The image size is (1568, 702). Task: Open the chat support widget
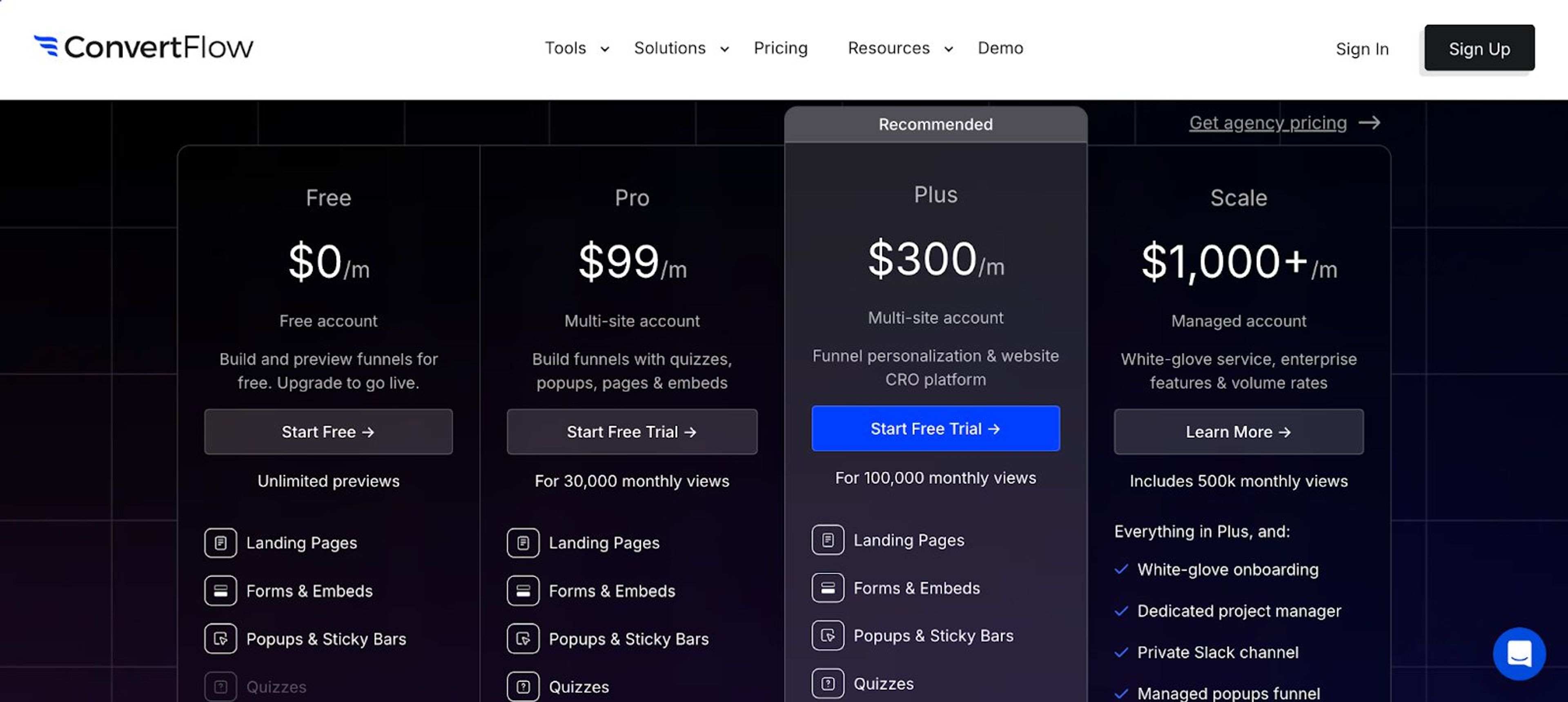(1519, 653)
